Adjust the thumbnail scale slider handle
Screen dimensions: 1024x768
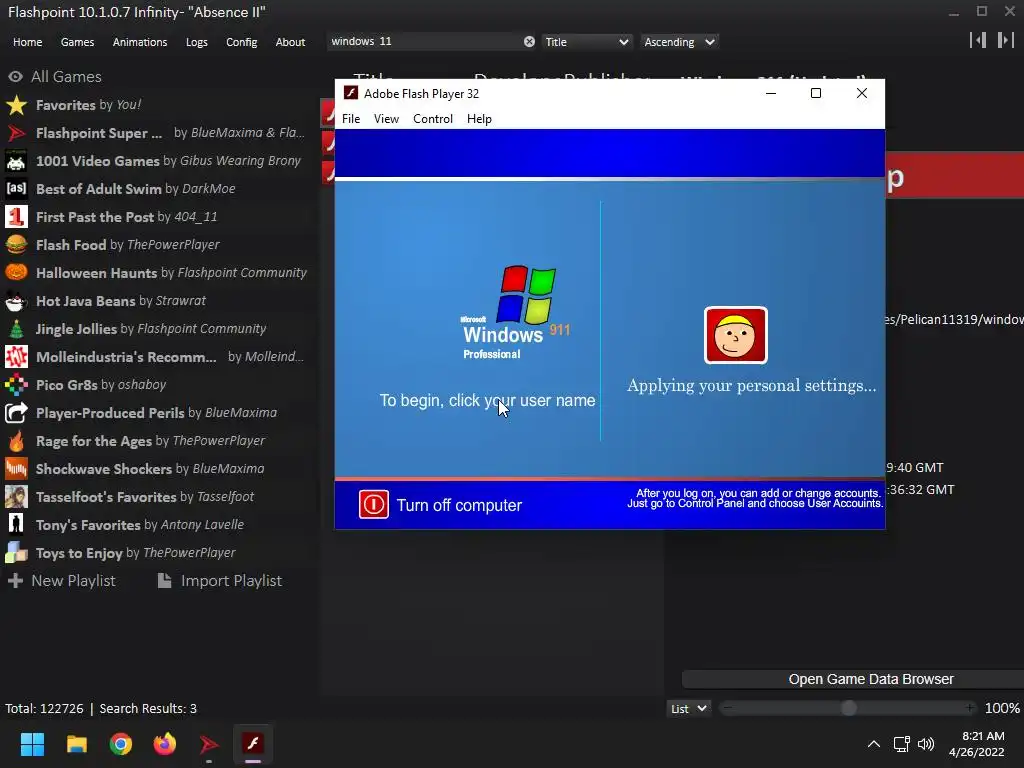(x=848, y=709)
